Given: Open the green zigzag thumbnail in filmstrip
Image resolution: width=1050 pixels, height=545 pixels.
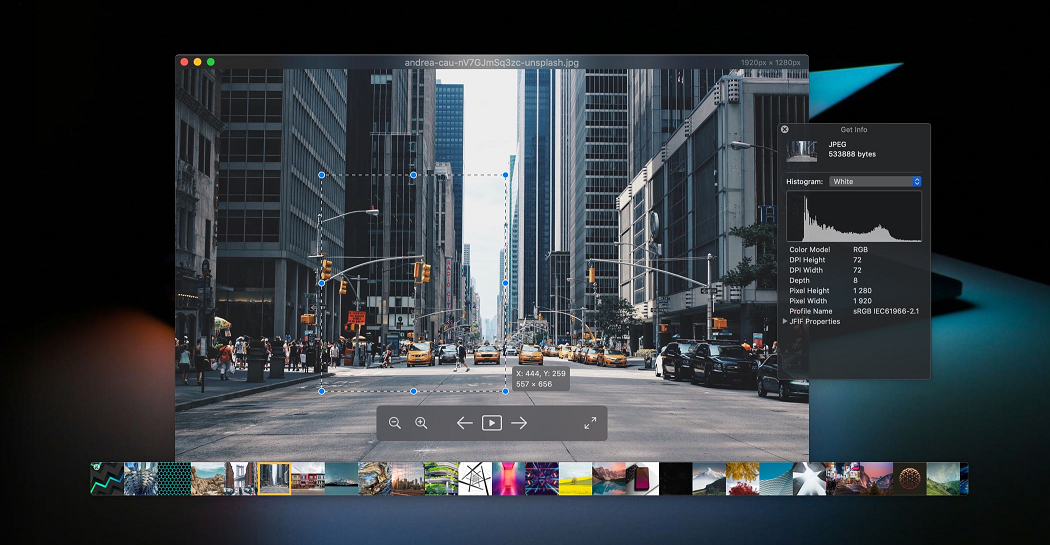Looking at the screenshot, I should point(107,479).
